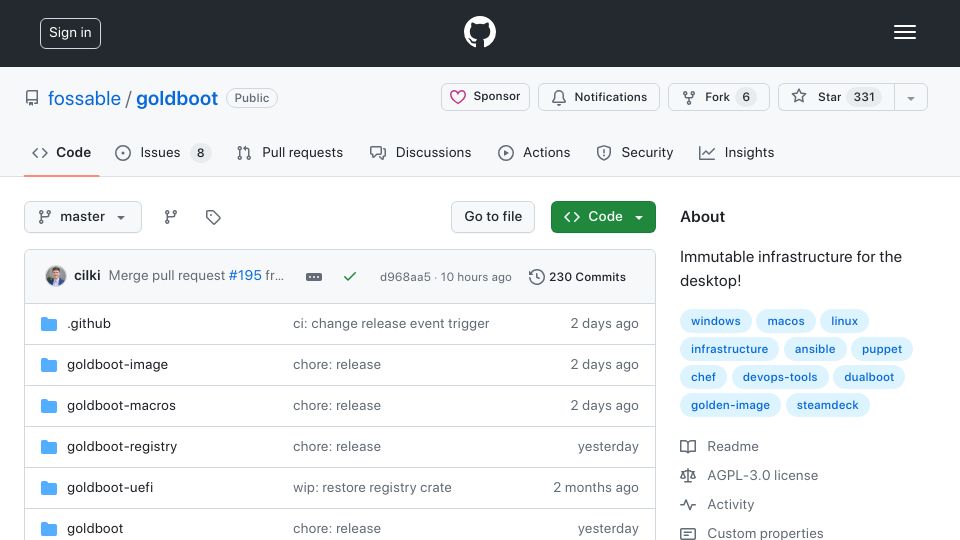Select the steamdeck topic tag

pyautogui.click(x=827, y=405)
